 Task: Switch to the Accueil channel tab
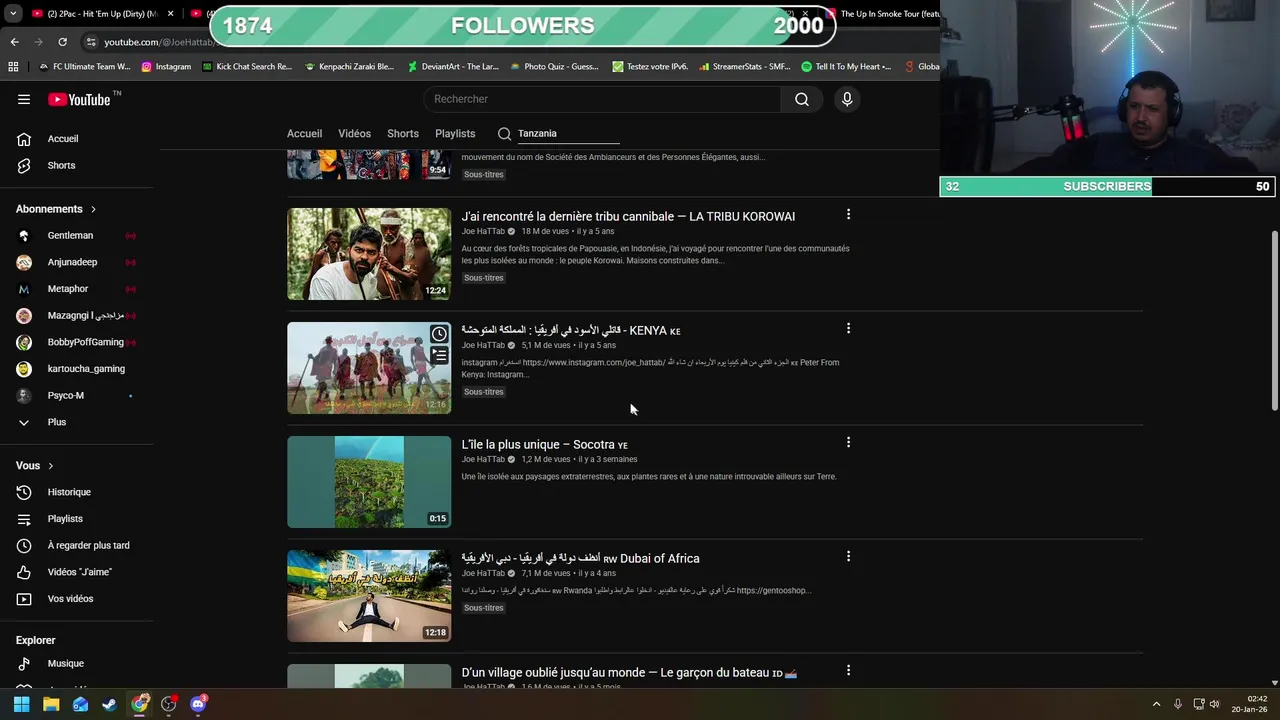point(304,134)
